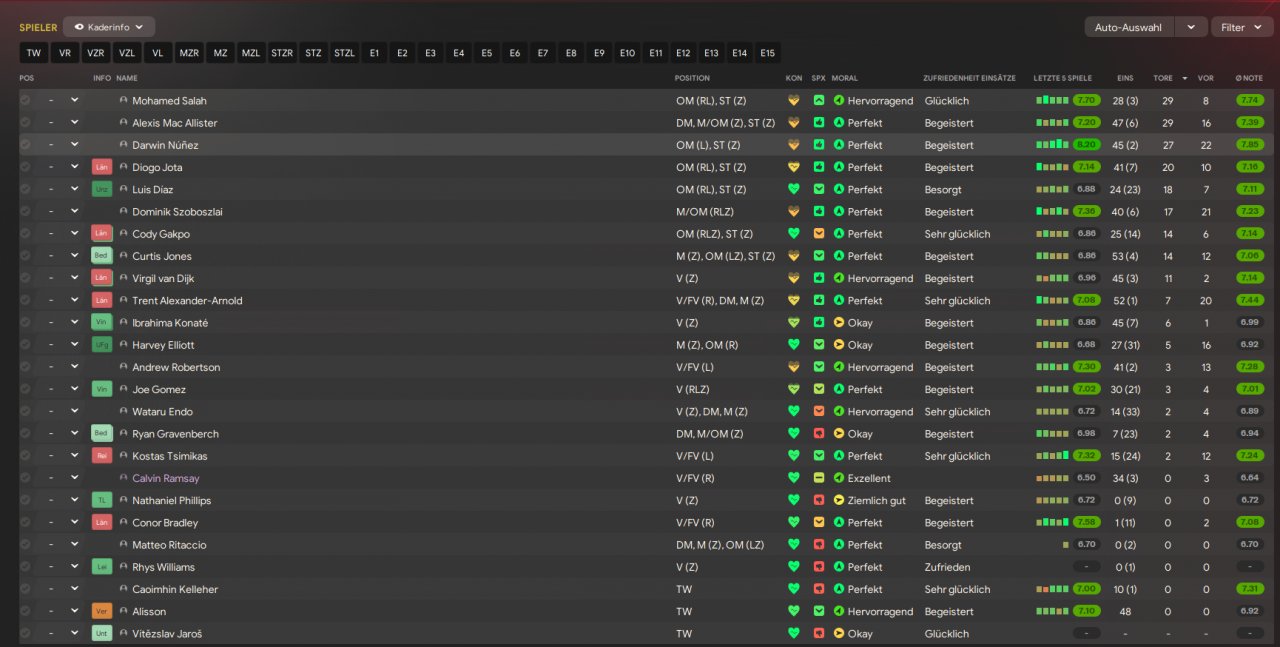Image resolution: width=1280 pixels, height=647 pixels.
Task: Click the yellow sharpness icon for Calvin Ramsay
Action: pyautogui.click(x=819, y=478)
